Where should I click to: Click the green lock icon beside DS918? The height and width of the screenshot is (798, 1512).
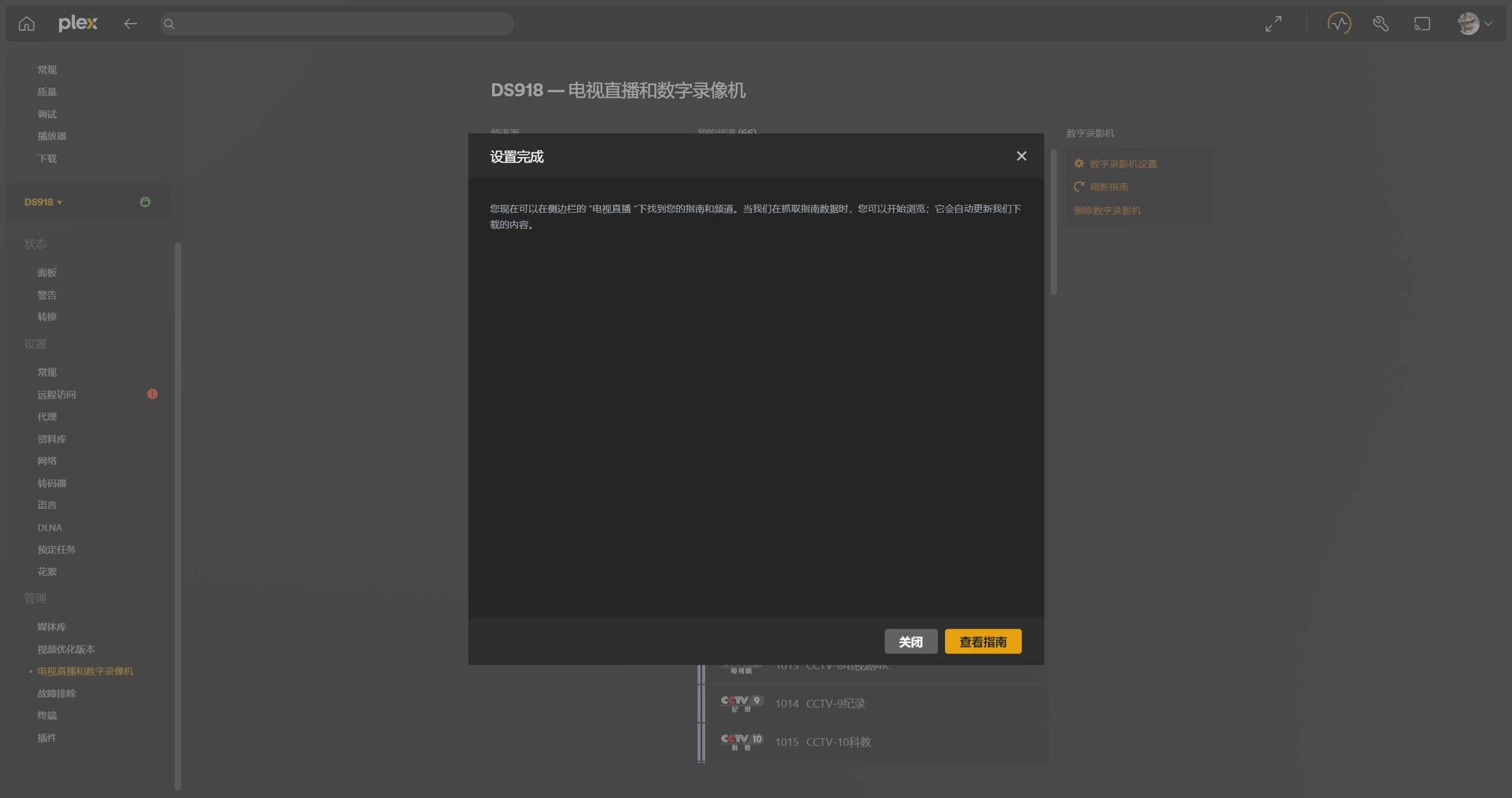[145, 202]
